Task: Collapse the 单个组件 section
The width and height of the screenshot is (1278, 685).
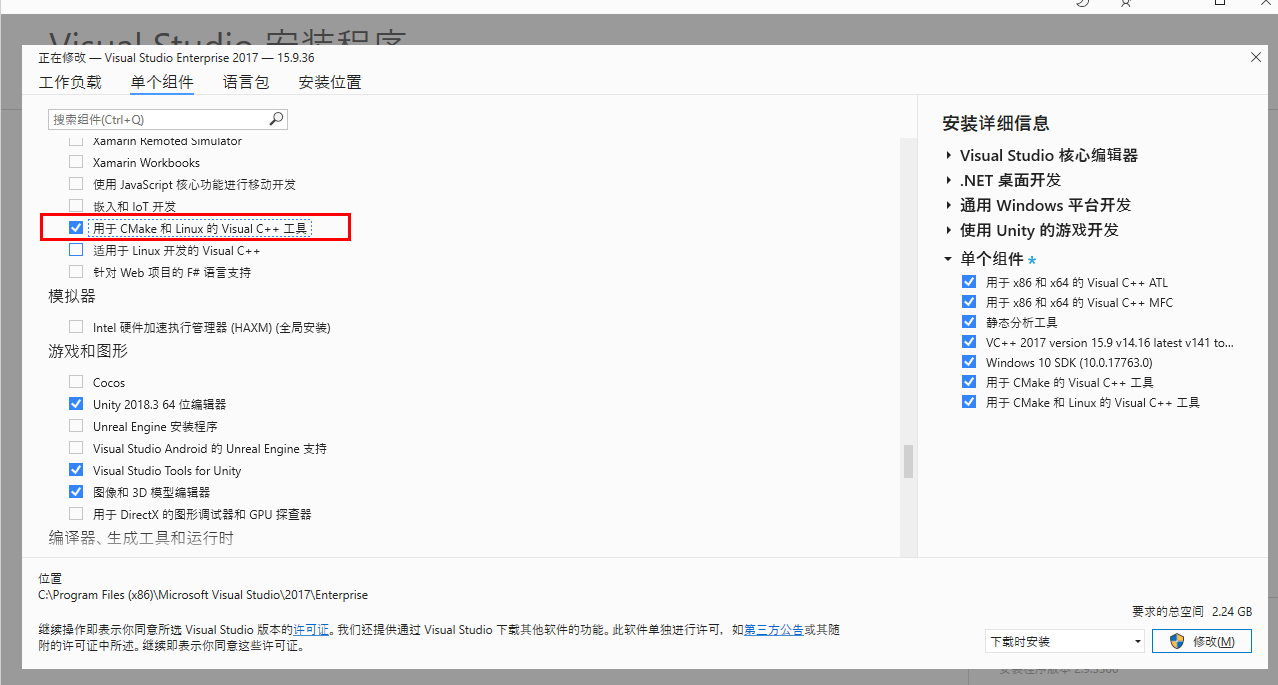Action: [948, 258]
